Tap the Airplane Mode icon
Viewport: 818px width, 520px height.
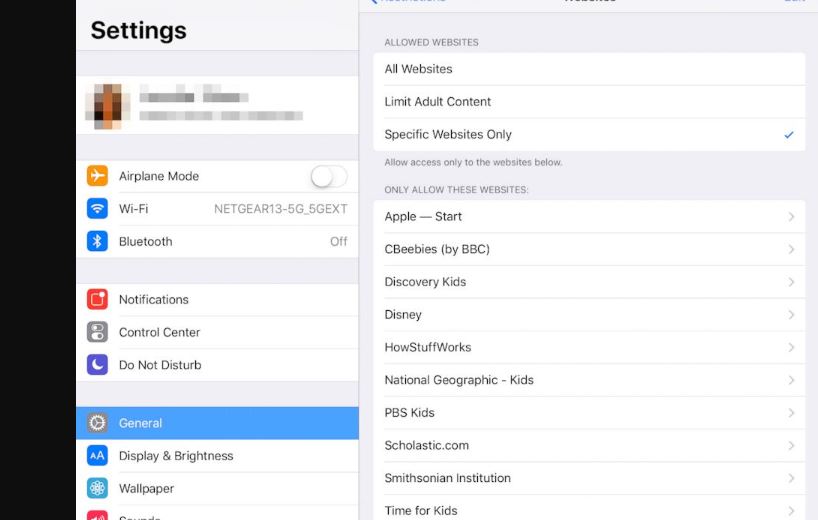[98, 176]
